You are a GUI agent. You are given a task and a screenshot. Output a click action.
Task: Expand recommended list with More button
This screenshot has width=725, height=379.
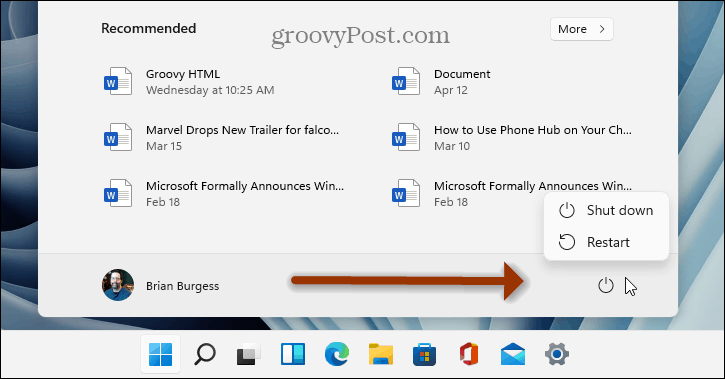coord(582,29)
